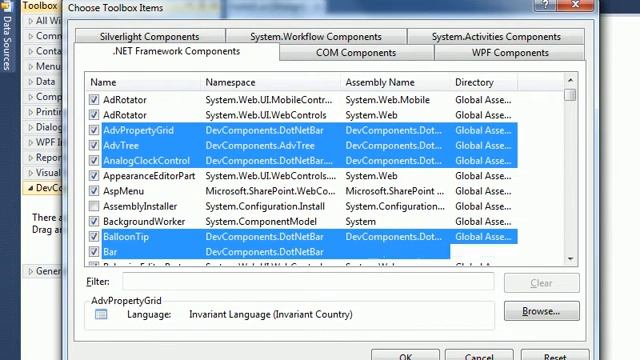This screenshot has height=360, width=640.
Task: Uncheck the AdvPropertyGrid checkbox
Action: [94, 130]
